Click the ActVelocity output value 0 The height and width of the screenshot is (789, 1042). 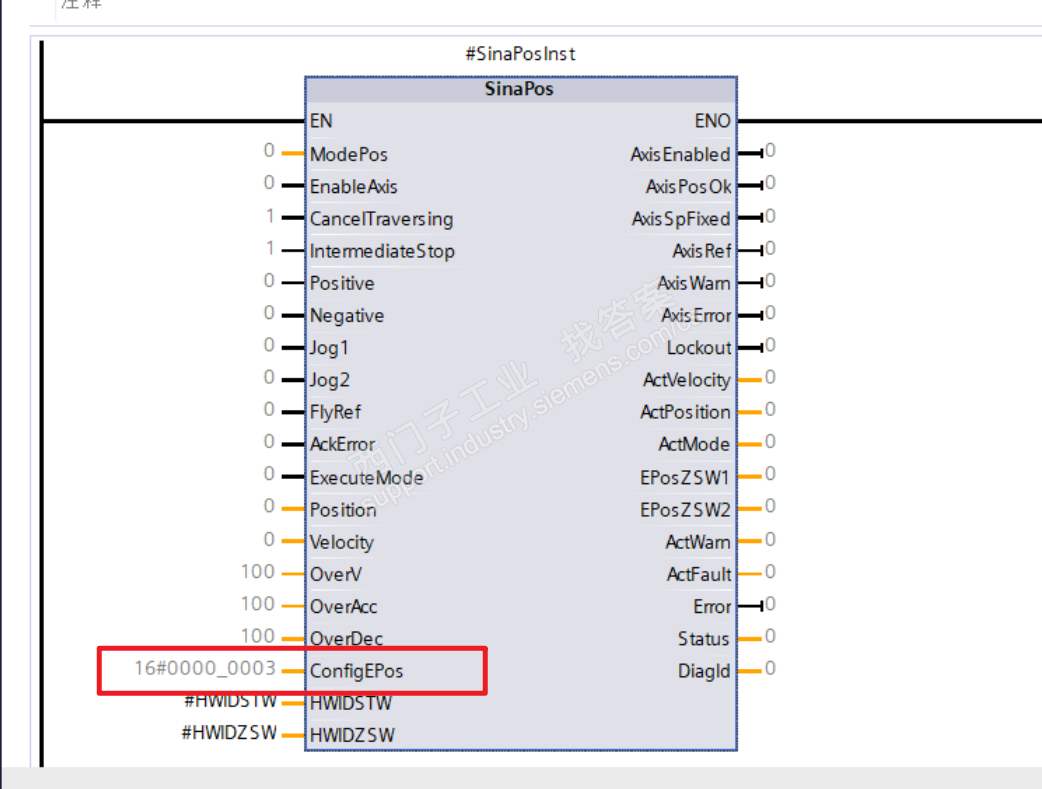point(770,378)
